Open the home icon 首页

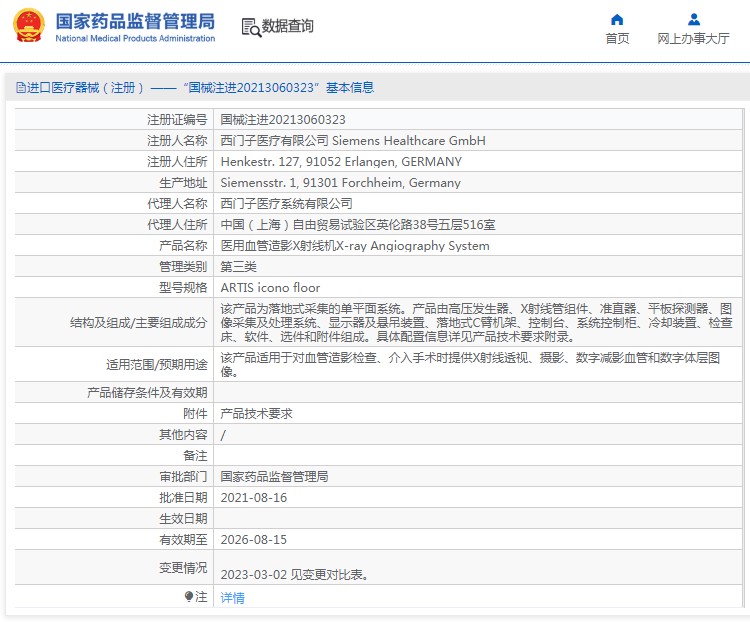pyautogui.click(x=617, y=20)
